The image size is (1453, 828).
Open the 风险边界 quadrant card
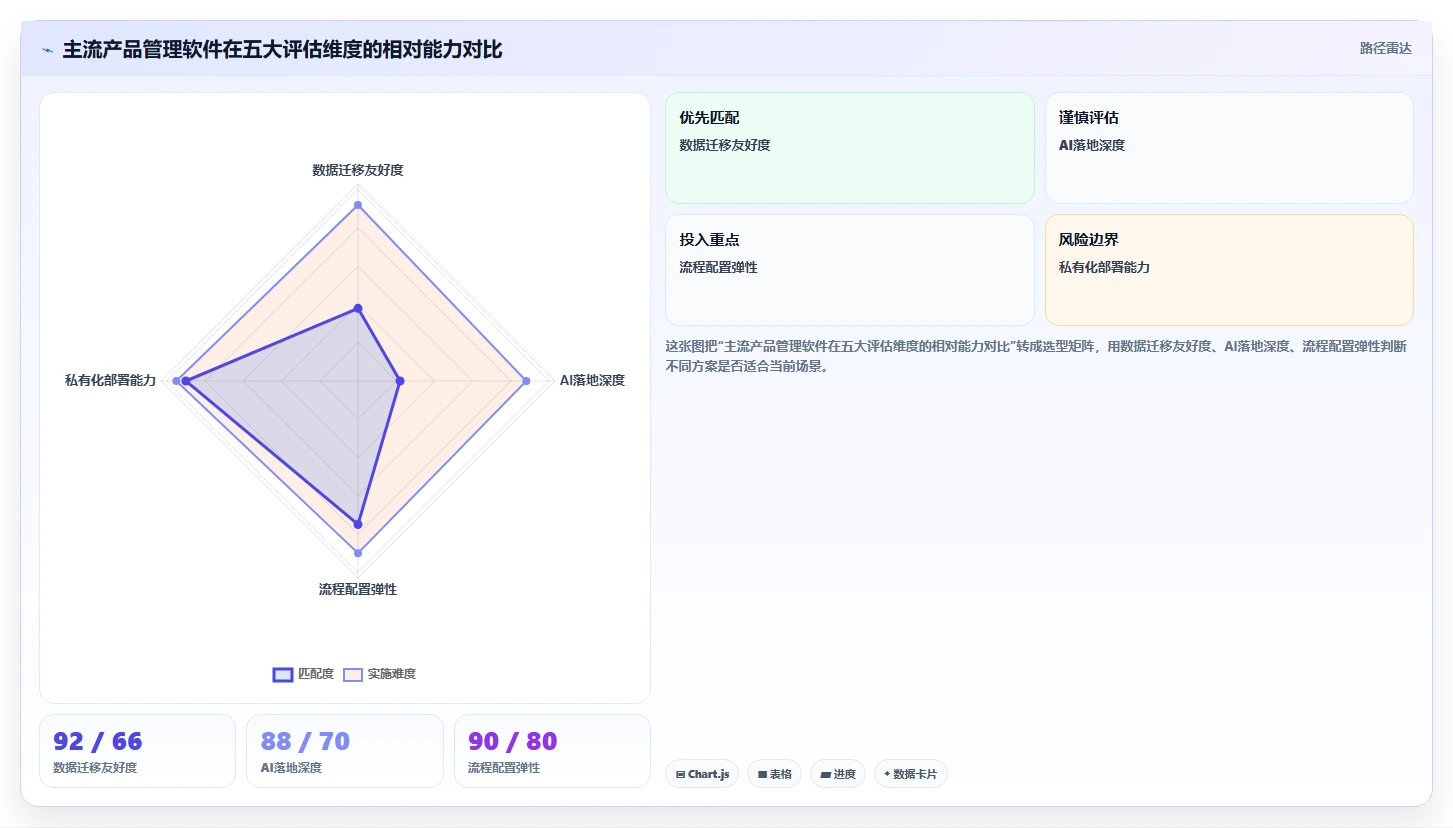[x=1229, y=270]
